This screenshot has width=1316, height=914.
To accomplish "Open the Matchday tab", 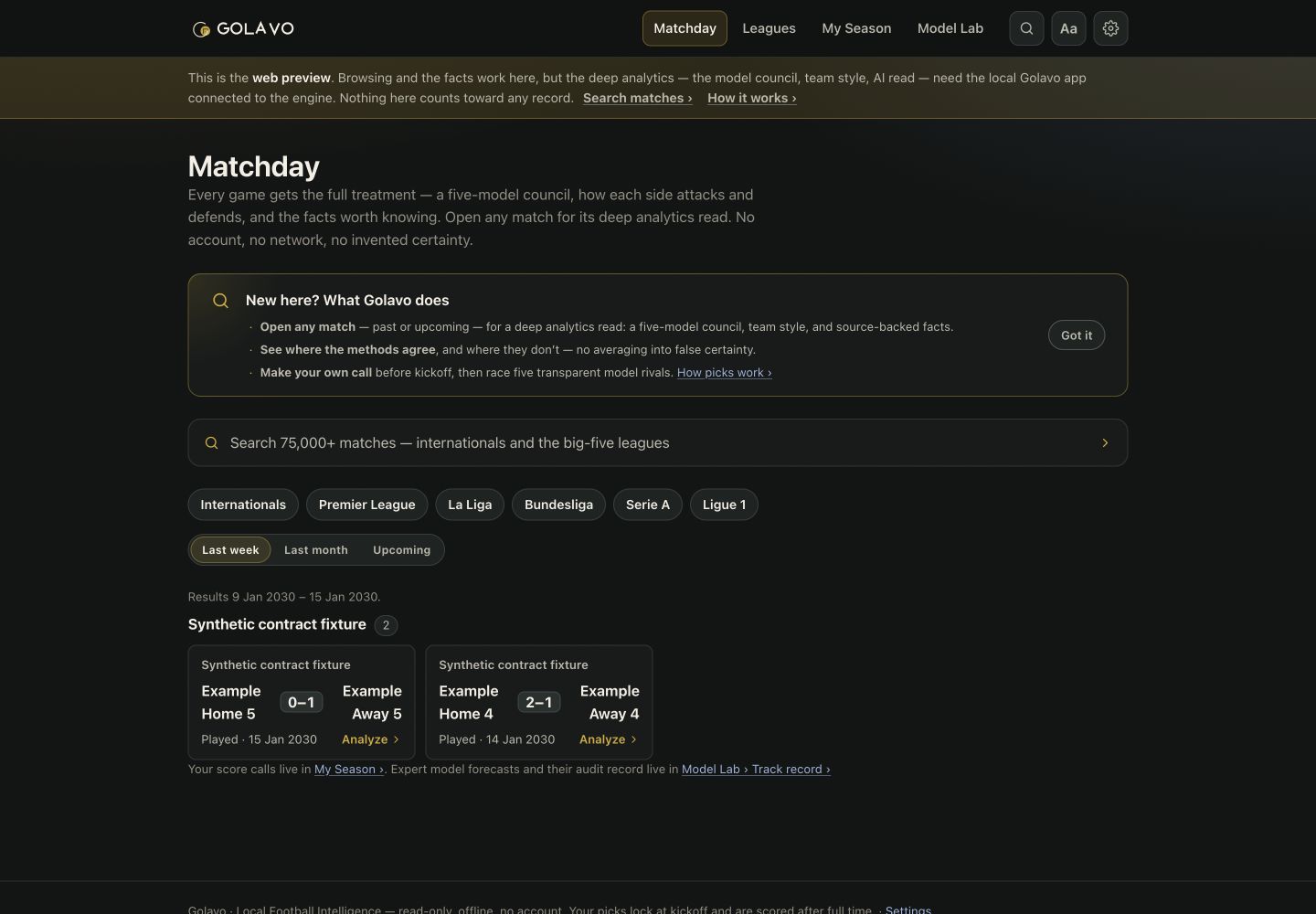I will (685, 28).
